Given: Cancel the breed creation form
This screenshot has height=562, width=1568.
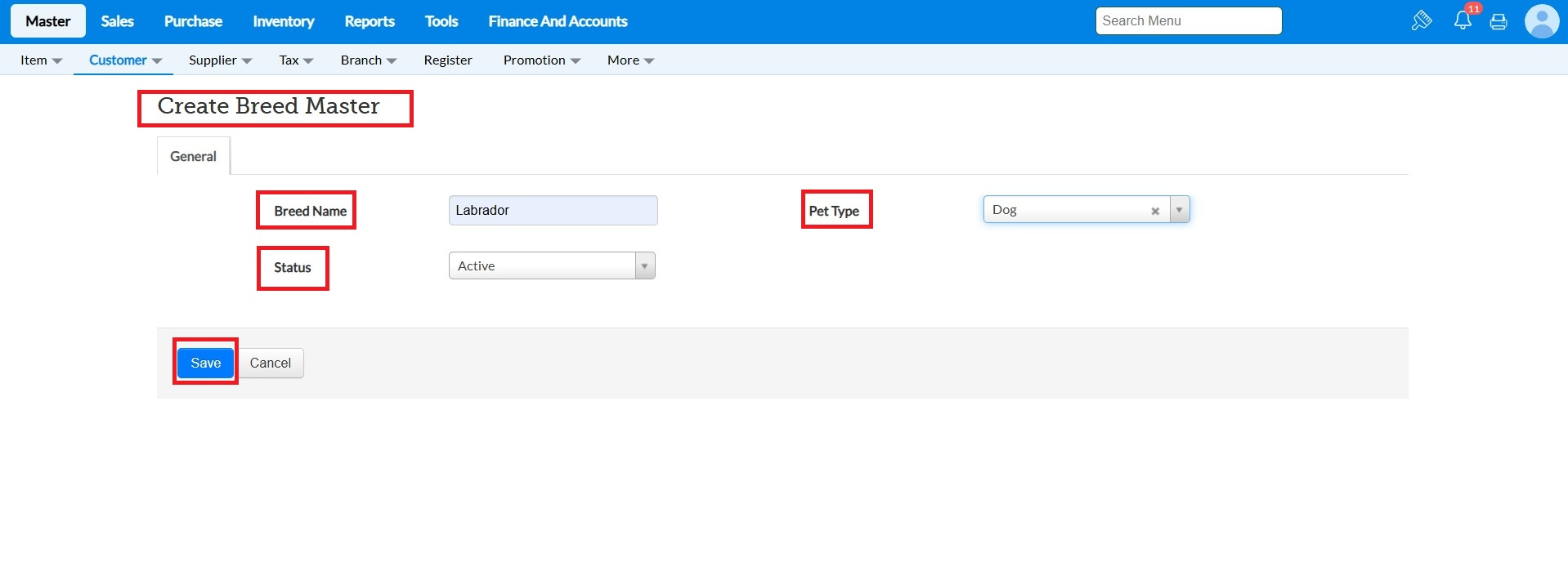Looking at the screenshot, I should tap(271, 363).
